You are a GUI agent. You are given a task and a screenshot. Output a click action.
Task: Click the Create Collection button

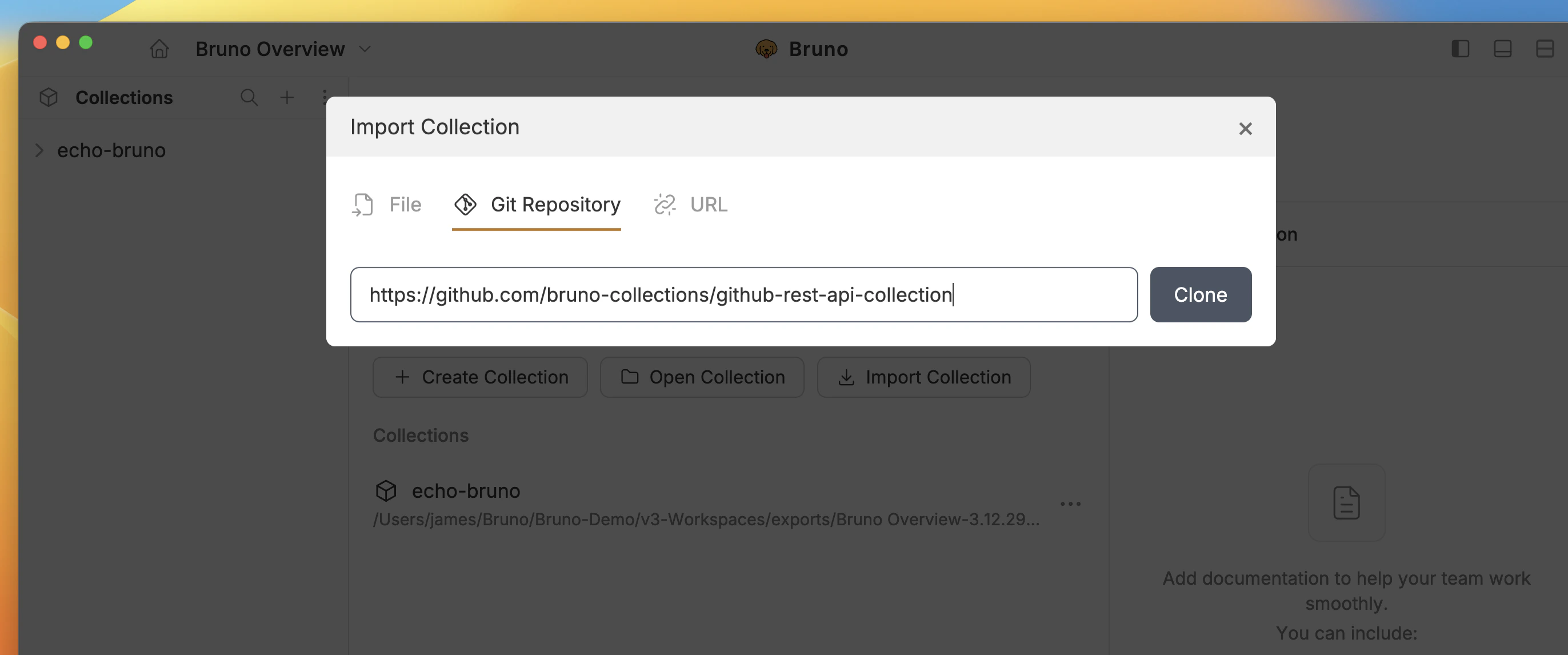(479, 377)
